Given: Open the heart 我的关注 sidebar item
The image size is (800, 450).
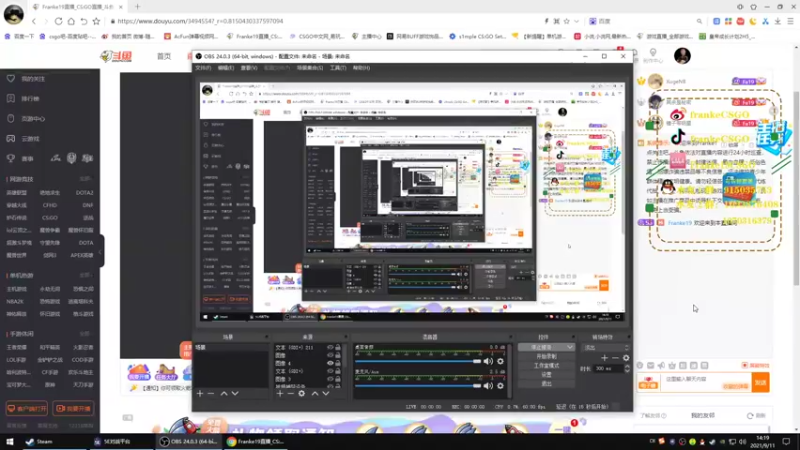Looking at the screenshot, I should (27, 79).
